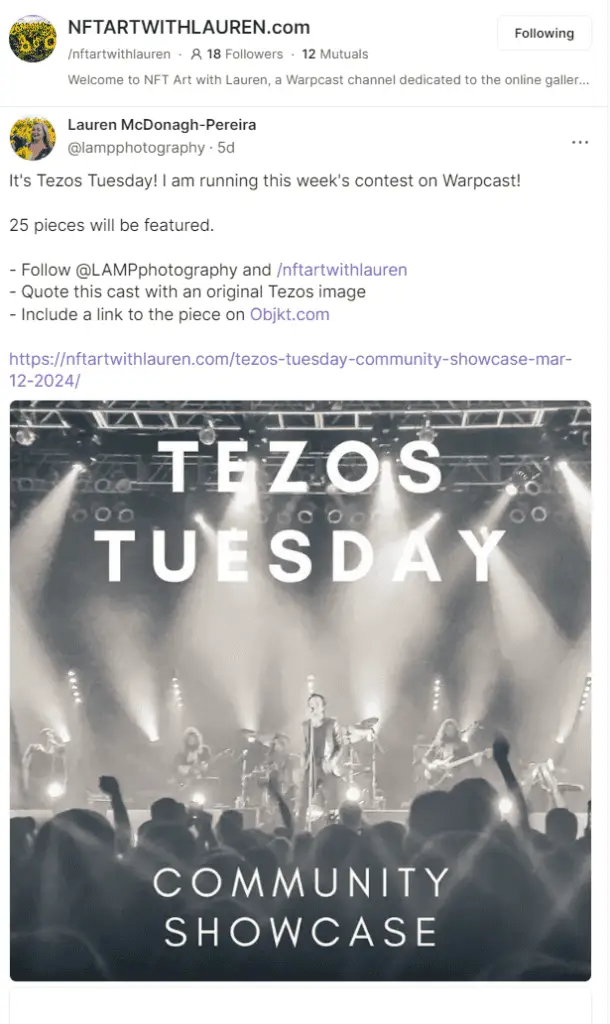This screenshot has width=610, height=1024.
Task: Open the embedded card below the image
Action: [x=300, y=1006]
